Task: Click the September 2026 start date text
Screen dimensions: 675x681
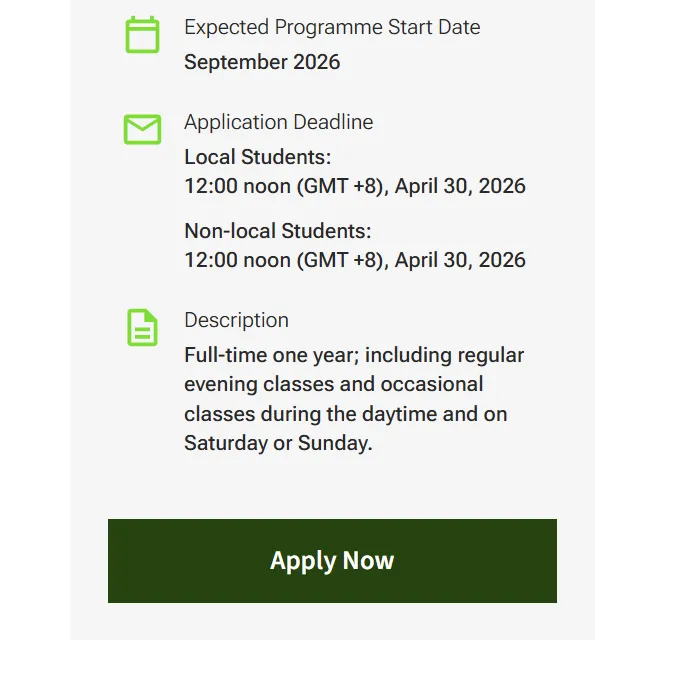Action: tap(262, 62)
